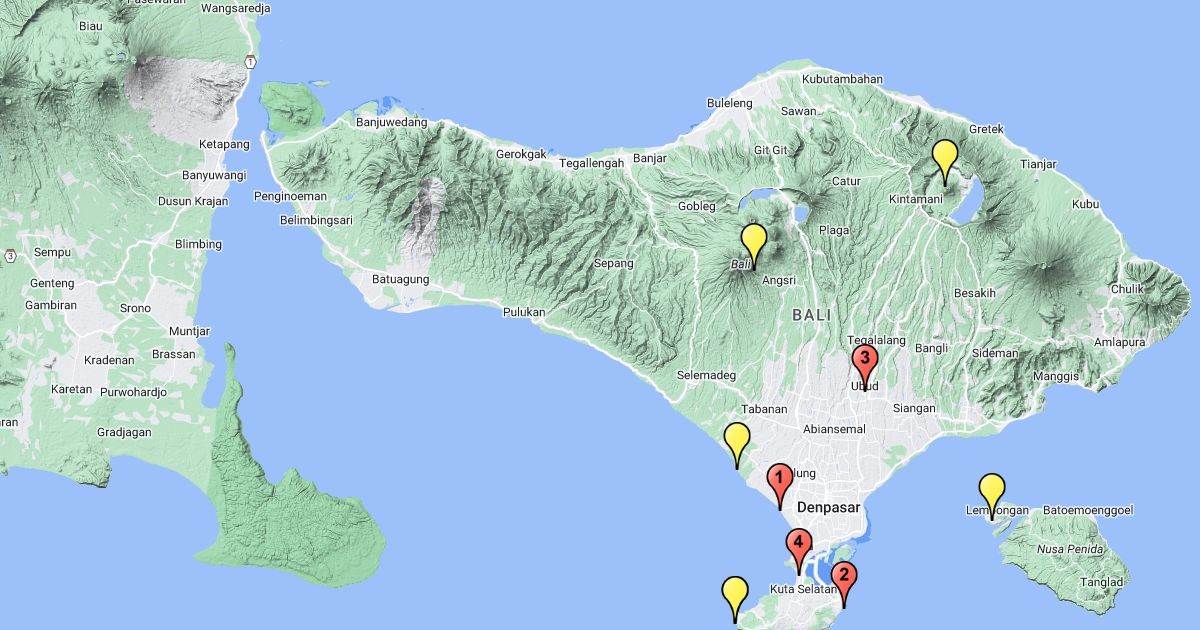The image size is (1200, 630).
Task: Click the Srono label
Action: tap(135, 309)
